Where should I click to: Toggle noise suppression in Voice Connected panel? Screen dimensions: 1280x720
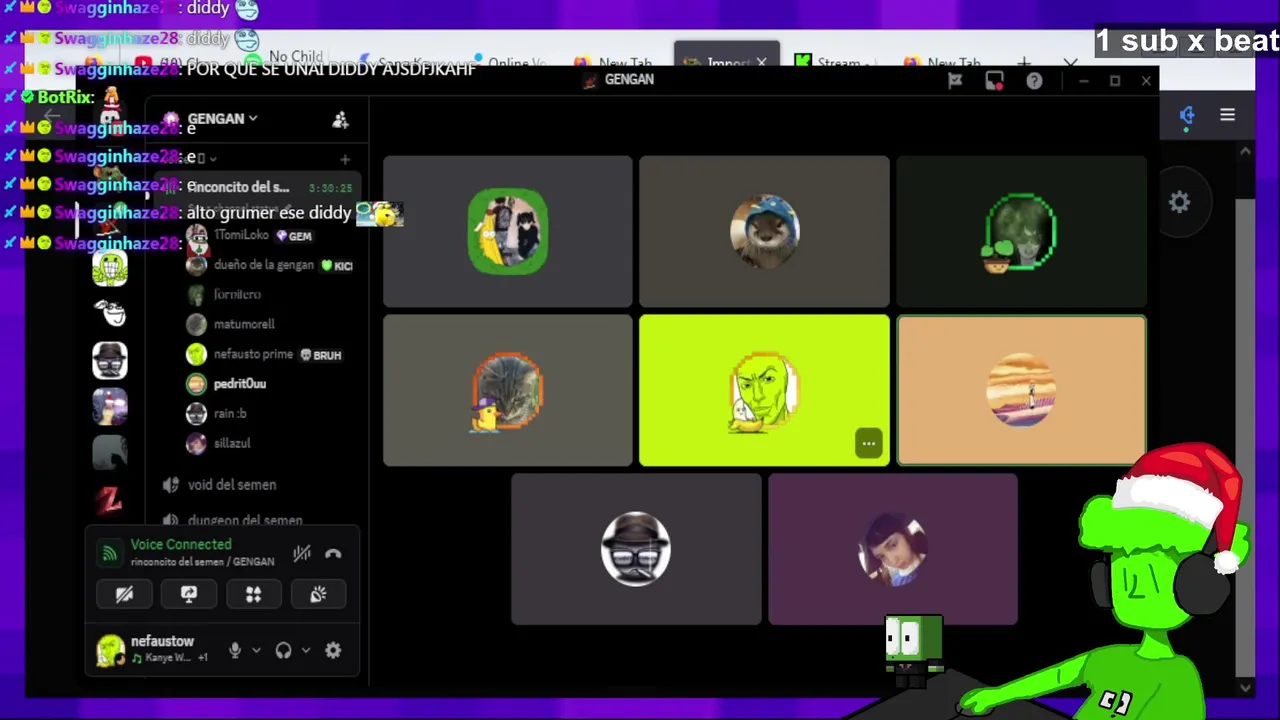(302, 553)
